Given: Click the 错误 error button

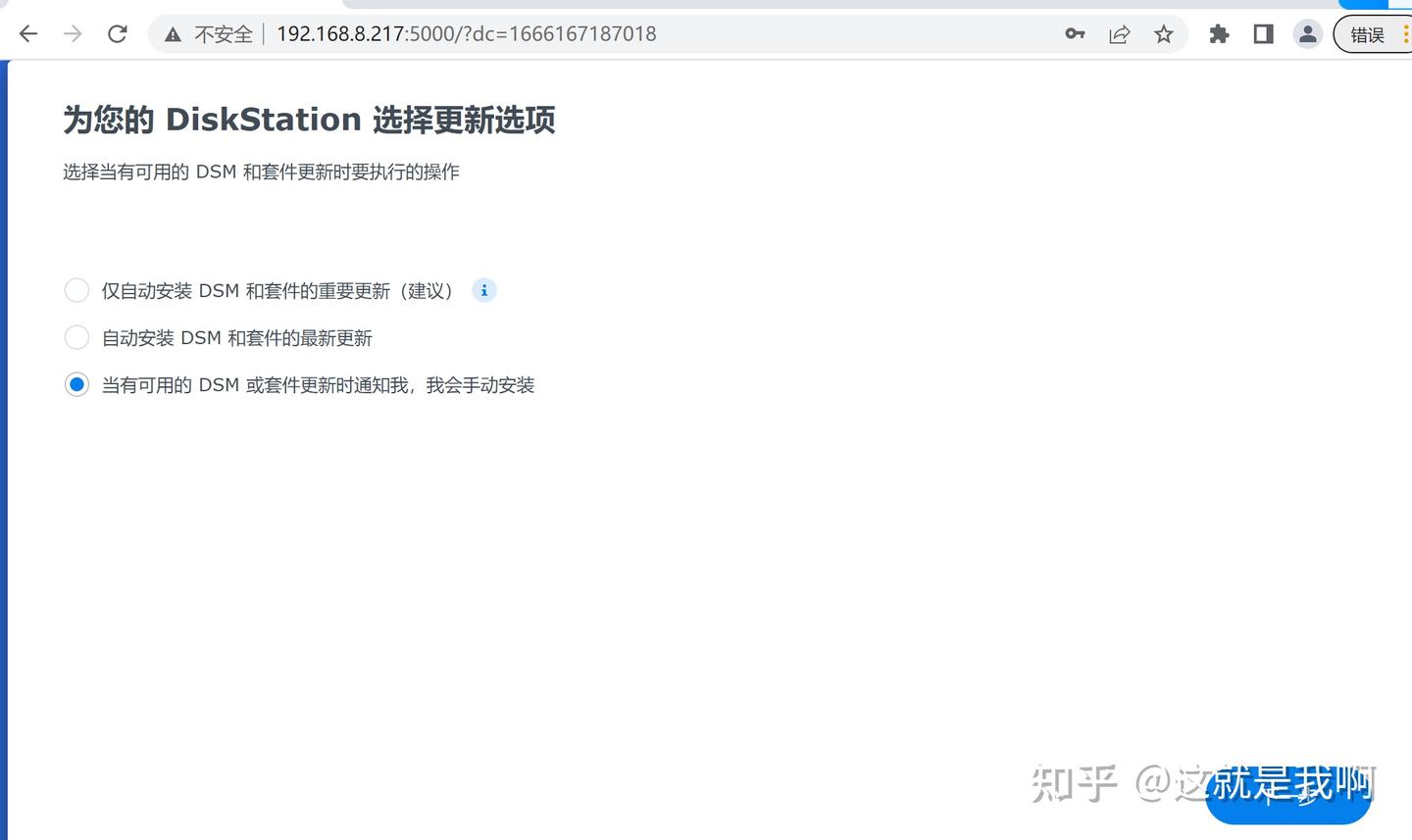Looking at the screenshot, I should tap(1367, 33).
